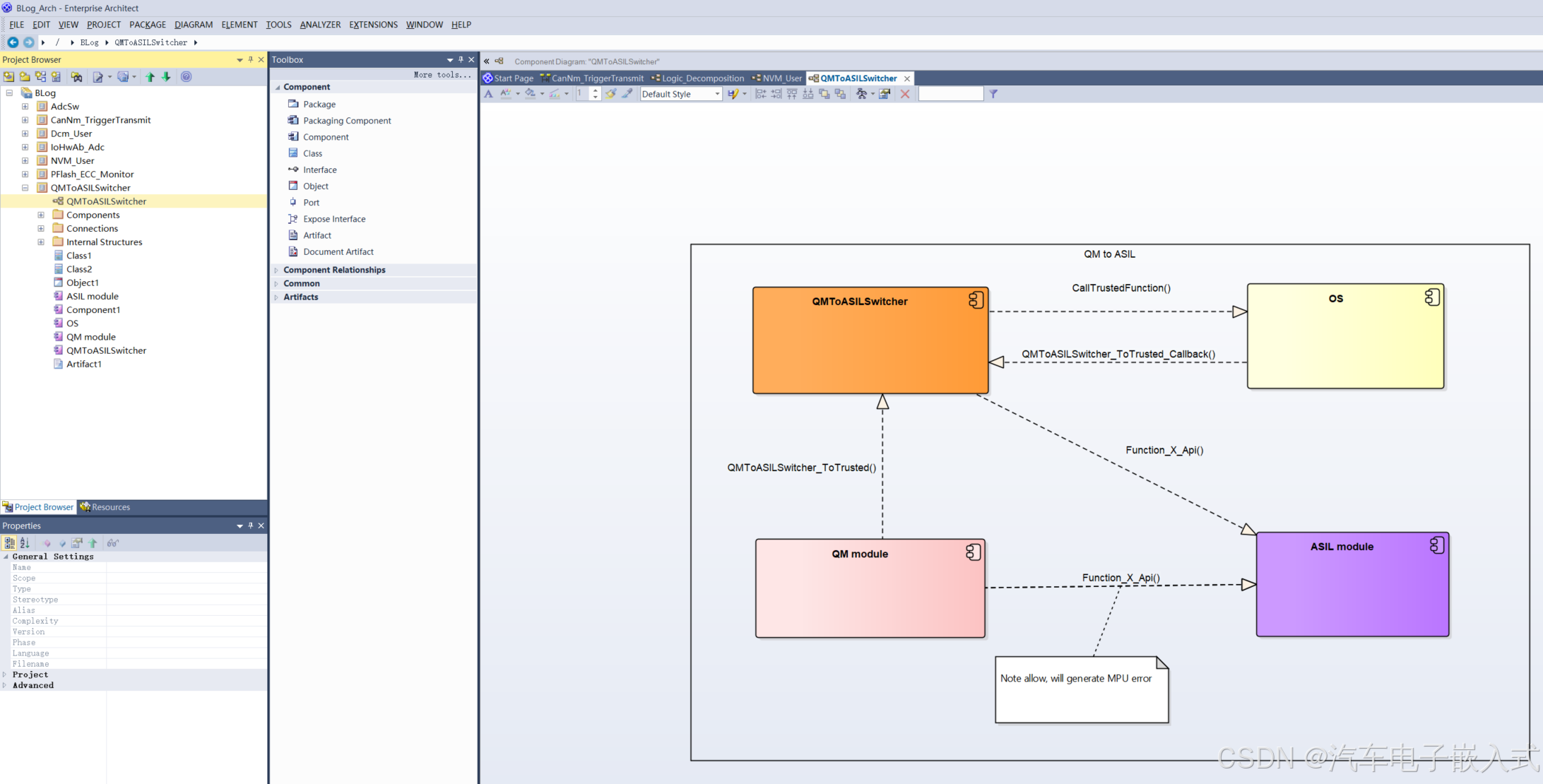The height and width of the screenshot is (784, 1543).
Task: Click the More tools... link in the Toolbox
Action: click(x=442, y=75)
